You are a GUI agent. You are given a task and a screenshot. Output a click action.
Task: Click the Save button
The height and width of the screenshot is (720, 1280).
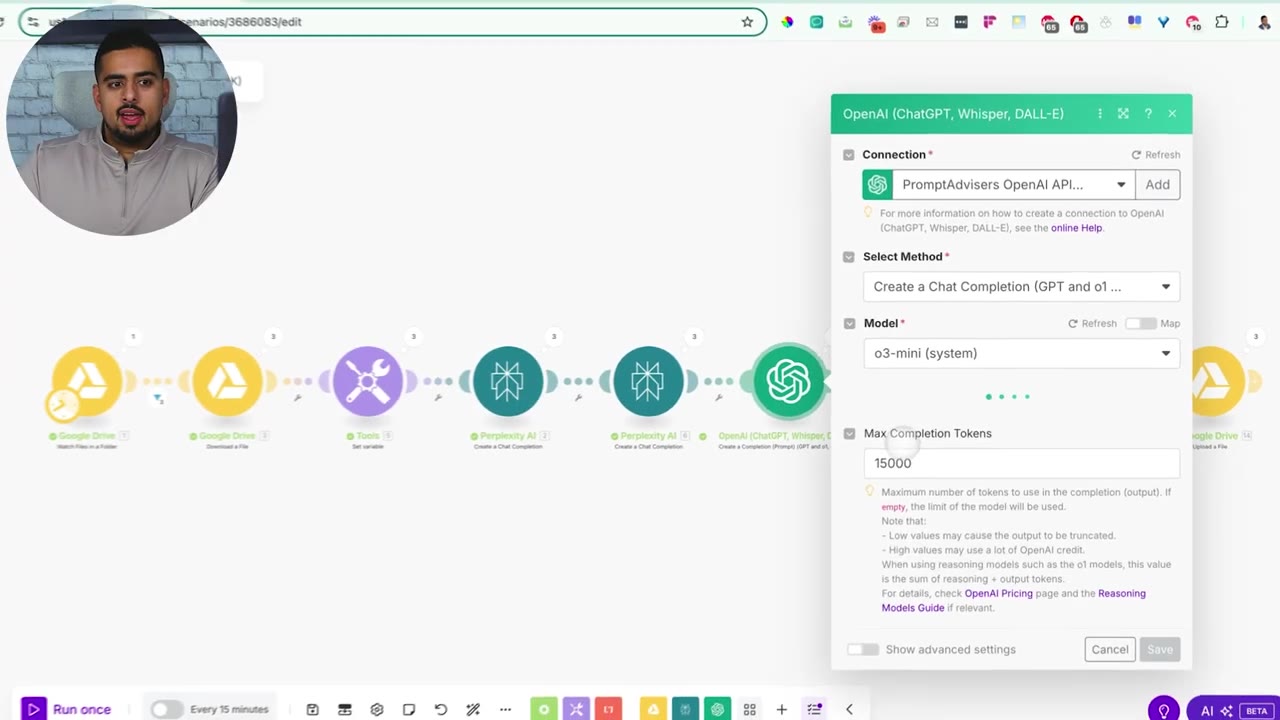(x=1160, y=649)
